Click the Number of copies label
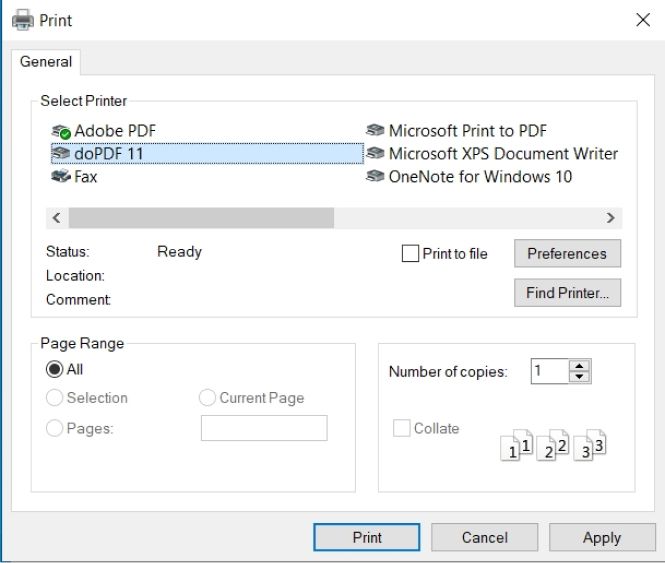The image size is (665, 563). point(448,372)
